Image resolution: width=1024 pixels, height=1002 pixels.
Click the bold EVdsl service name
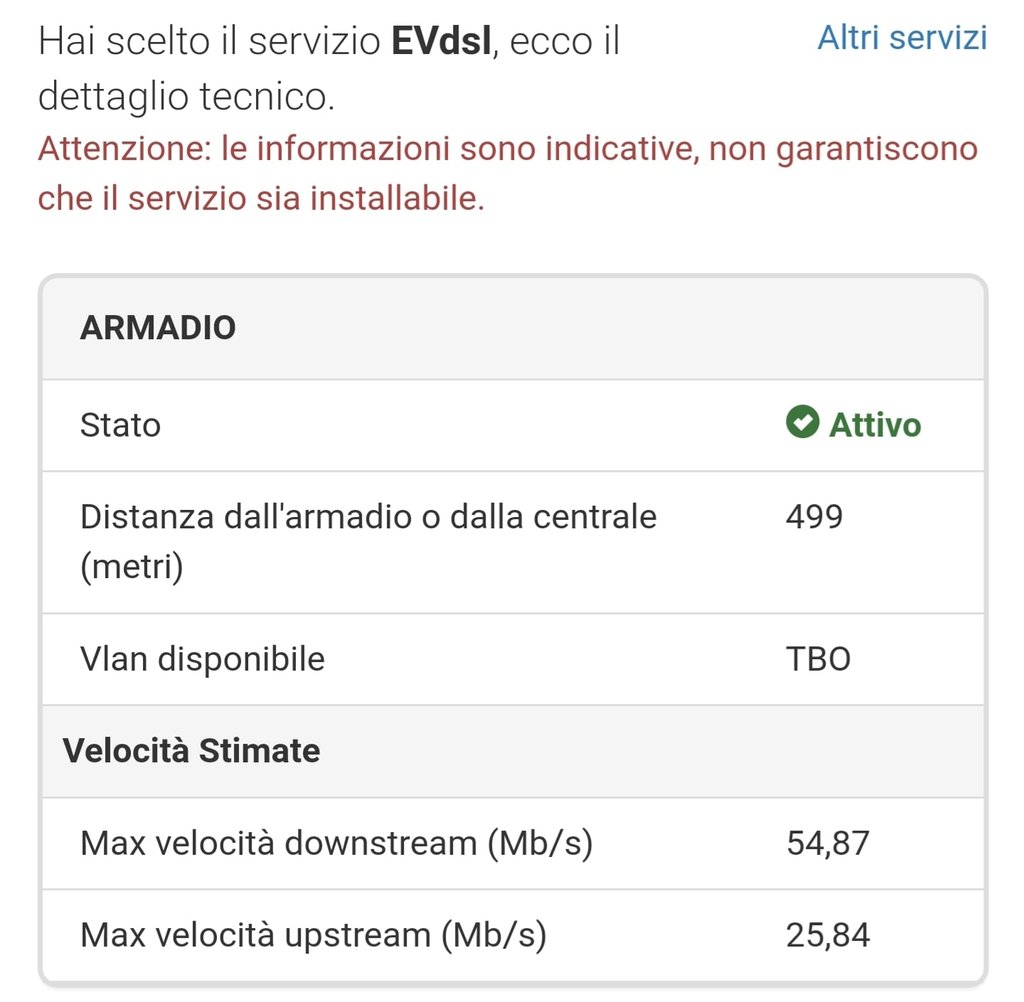[x=442, y=44]
